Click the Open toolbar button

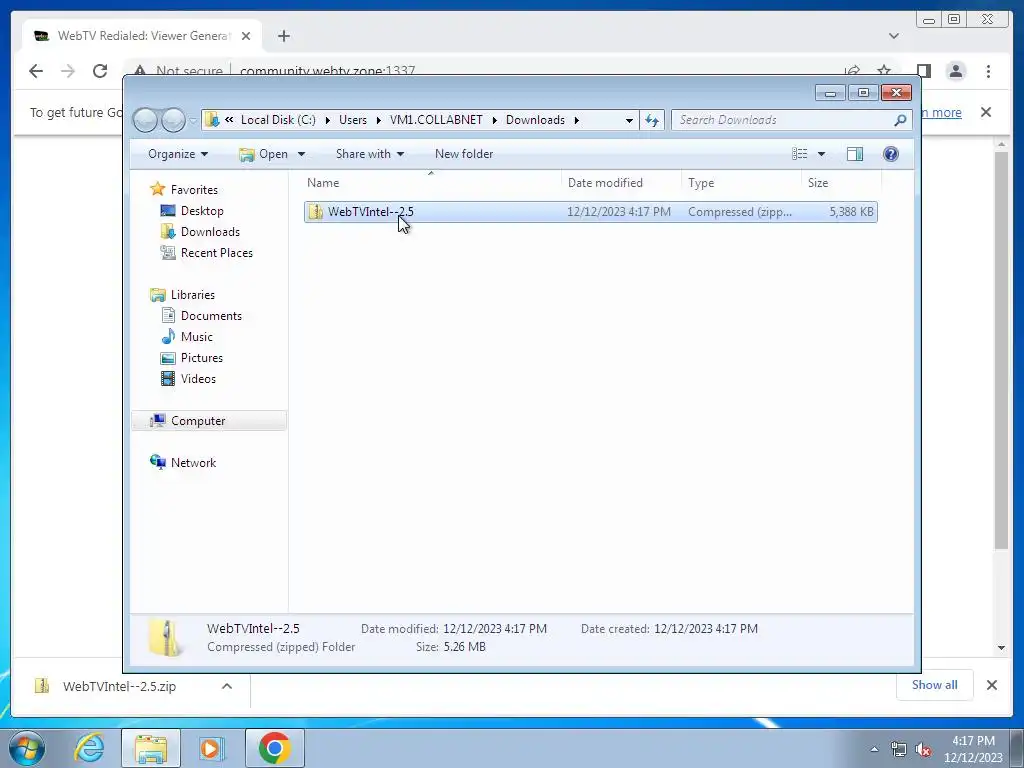coord(264,154)
